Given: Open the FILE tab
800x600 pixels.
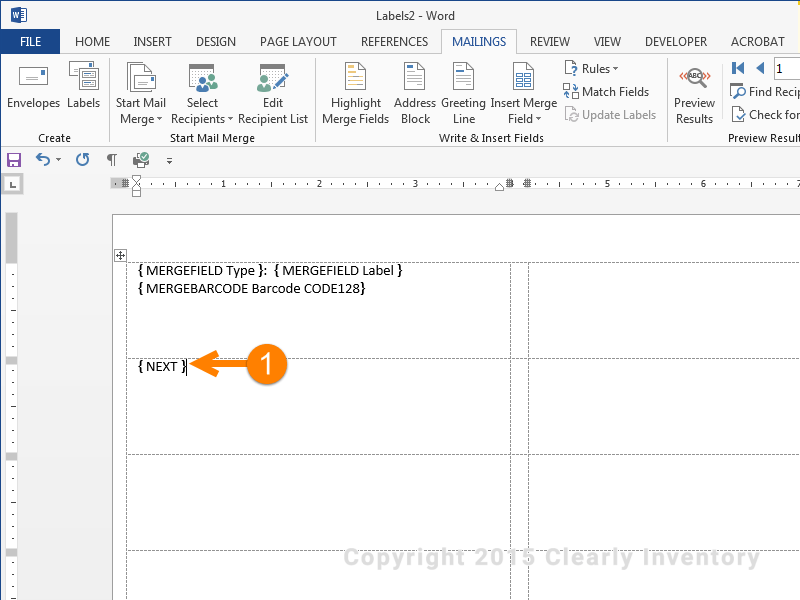Looking at the screenshot, I should (x=31, y=41).
